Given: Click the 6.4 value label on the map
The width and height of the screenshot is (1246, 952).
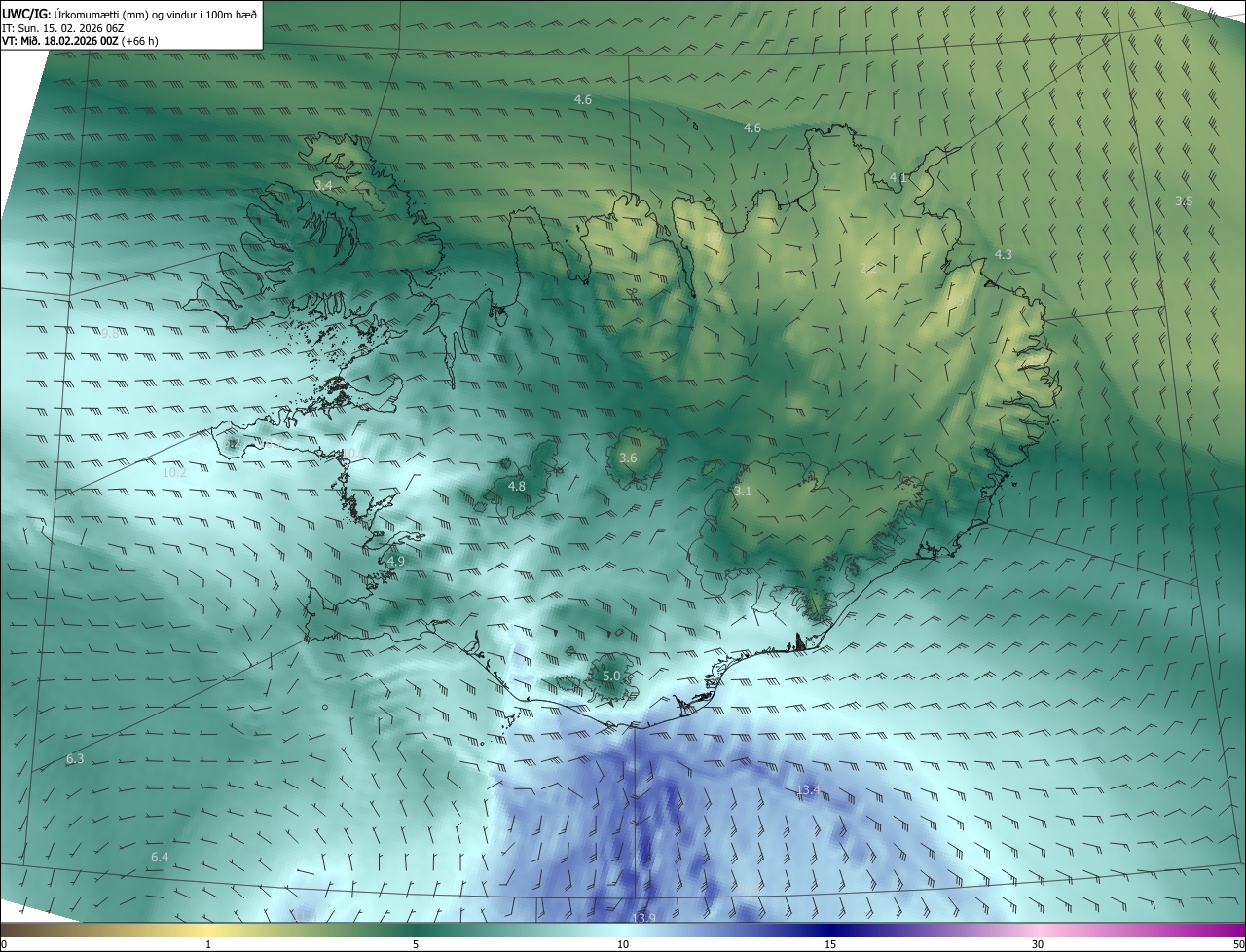Looking at the screenshot, I should pyautogui.click(x=160, y=857).
